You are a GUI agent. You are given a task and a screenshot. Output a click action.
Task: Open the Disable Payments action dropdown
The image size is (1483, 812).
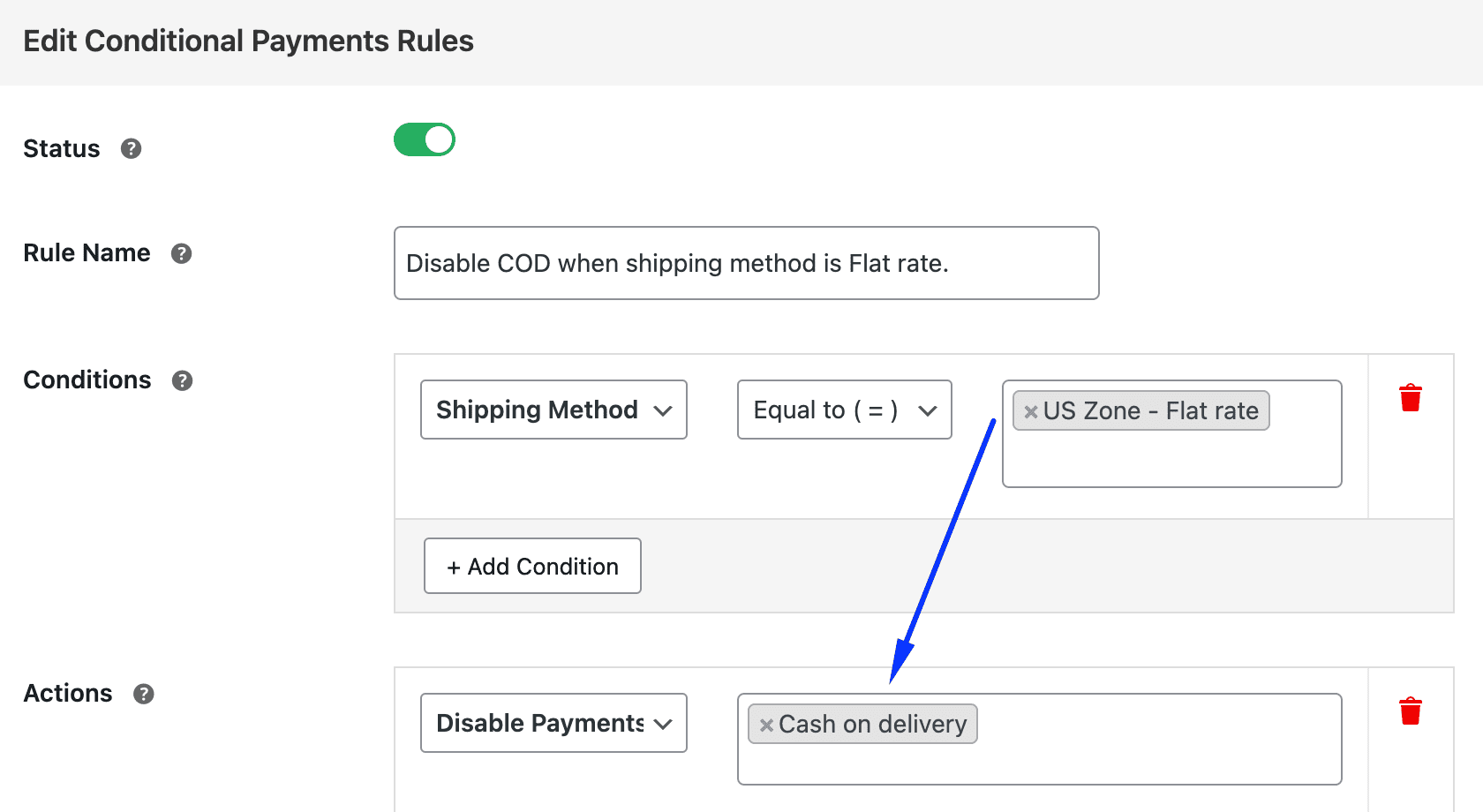tap(553, 723)
